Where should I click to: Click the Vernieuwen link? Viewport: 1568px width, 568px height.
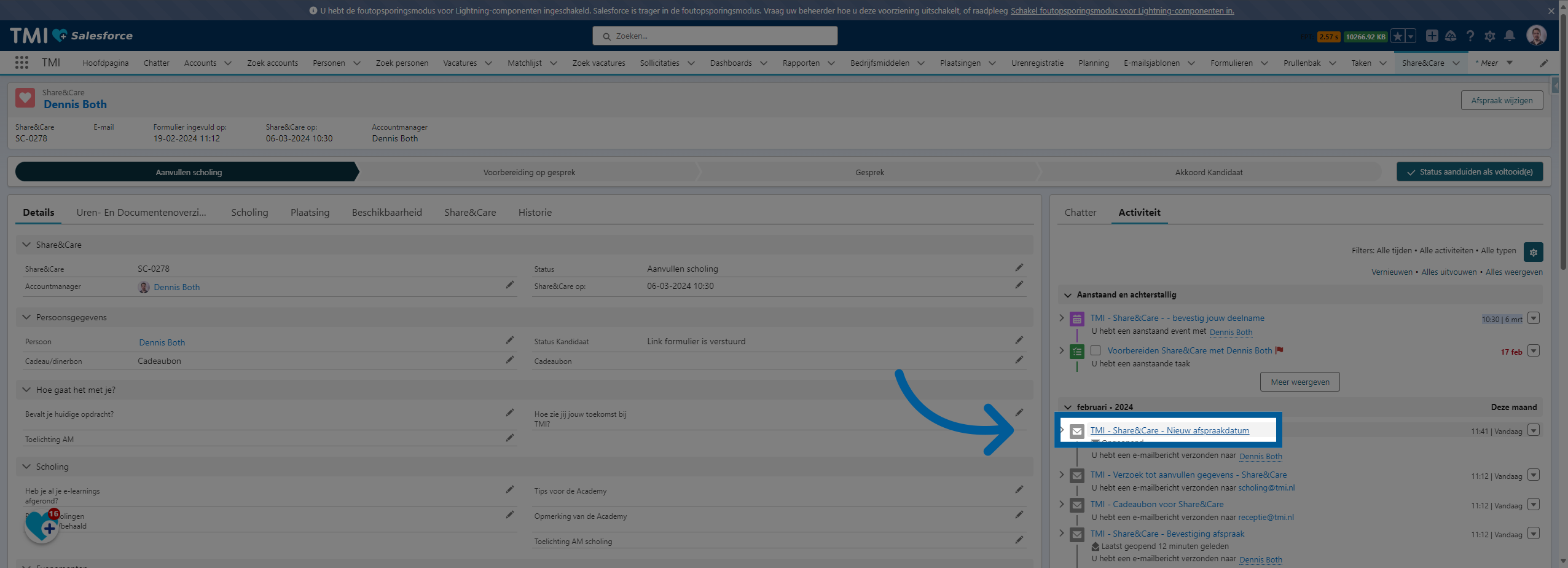point(1392,272)
